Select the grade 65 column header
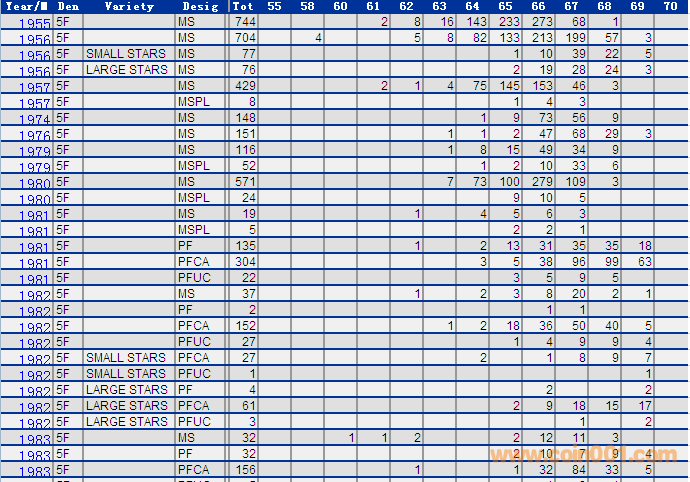This screenshot has width=690, height=482. (x=505, y=6)
